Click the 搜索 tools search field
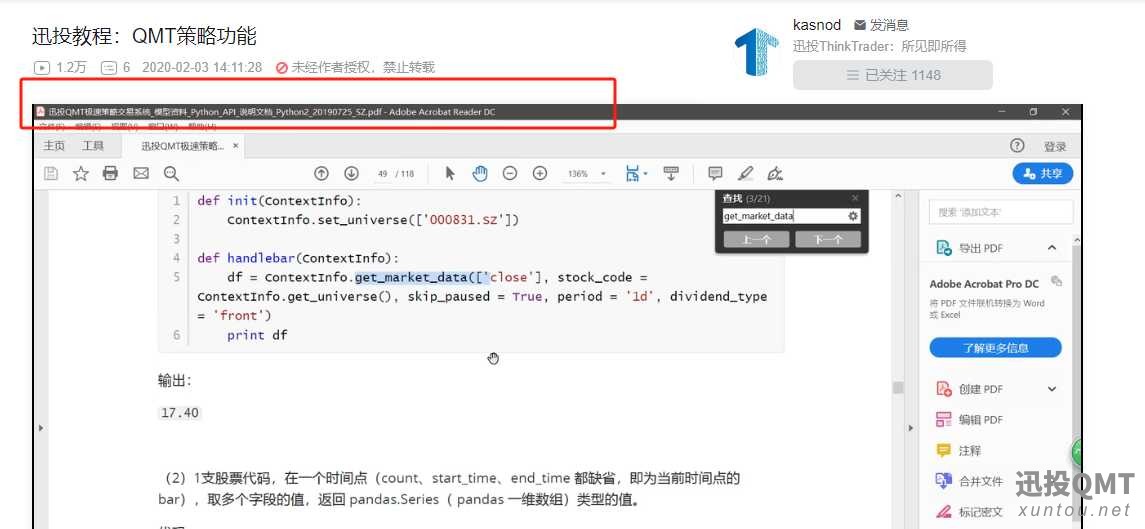Image resolution: width=1145 pixels, height=529 pixels. pyautogui.click(x=1000, y=212)
